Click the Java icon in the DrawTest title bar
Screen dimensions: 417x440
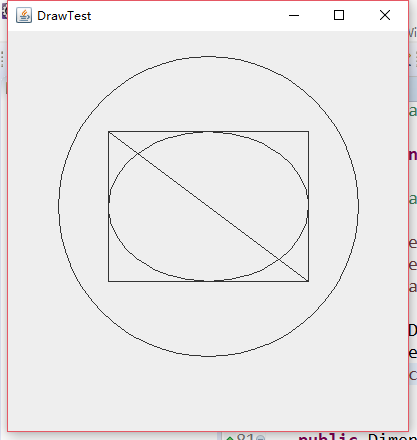click(x=24, y=15)
